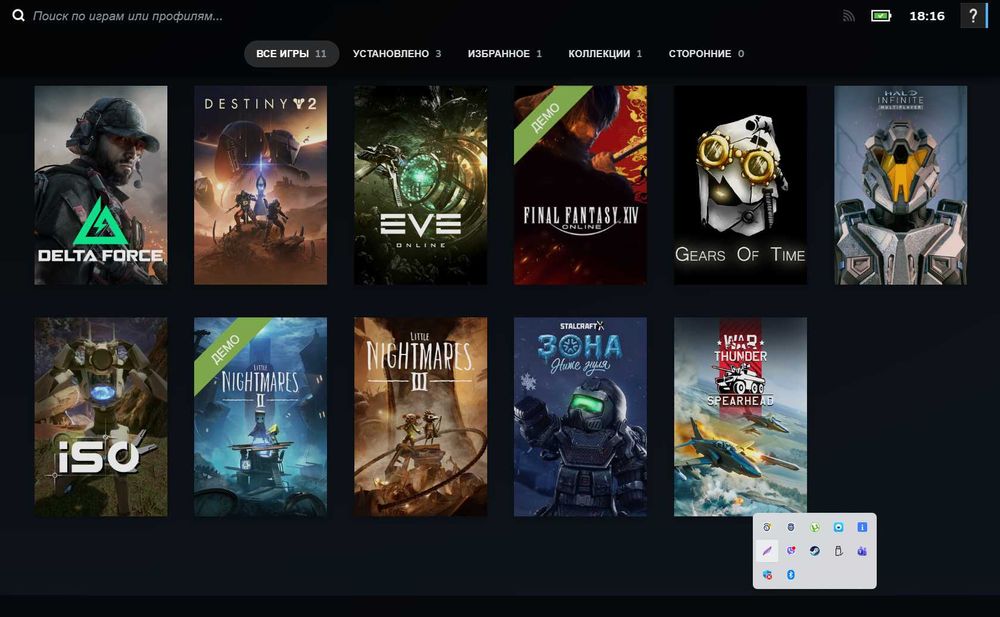Screen dimensions: 1000x617
Task: Check the battery status icon
Action: pyautogui.click(x=881, y=16)
